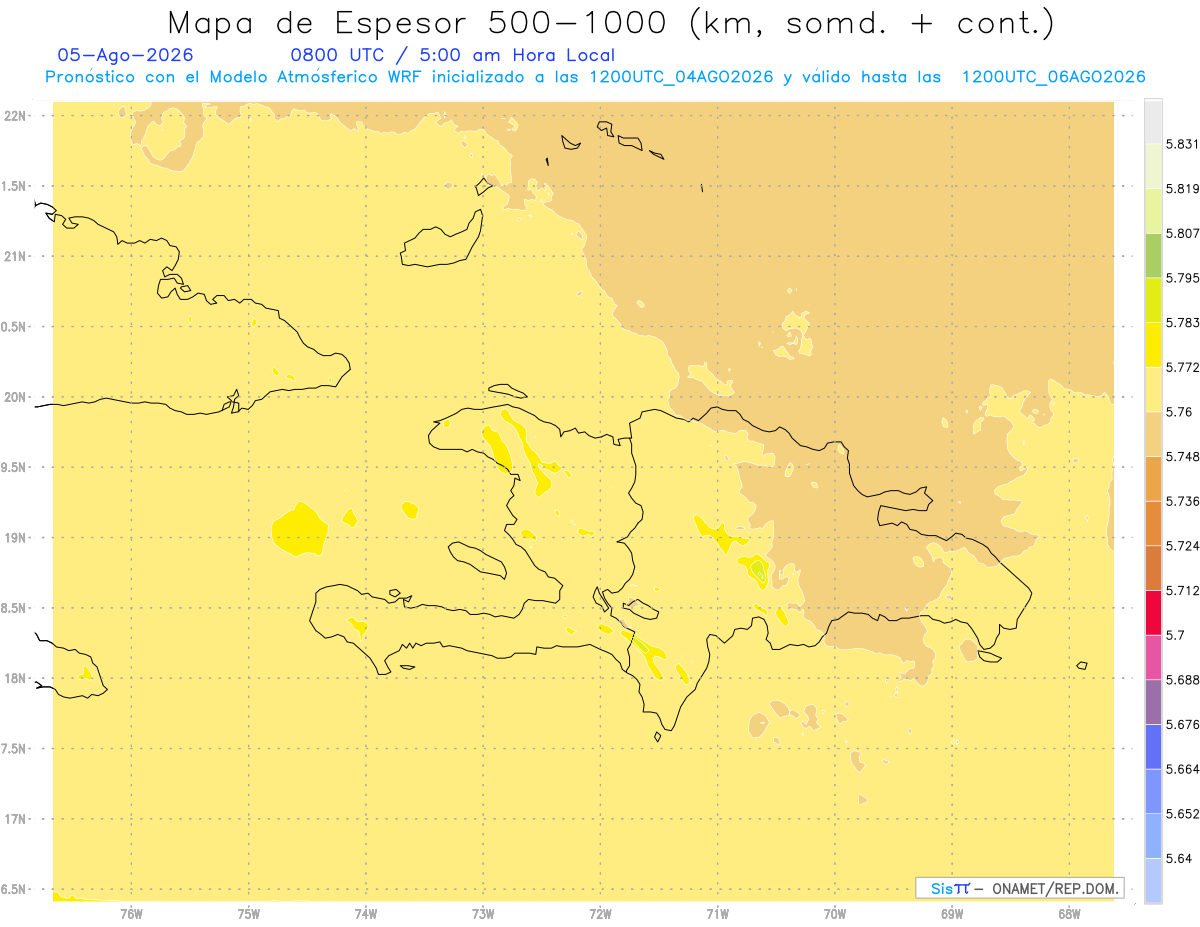Click the 'ONAMET/REP.DOM.' credit label
1200x927 pixels.
(x=1056, y=889)
